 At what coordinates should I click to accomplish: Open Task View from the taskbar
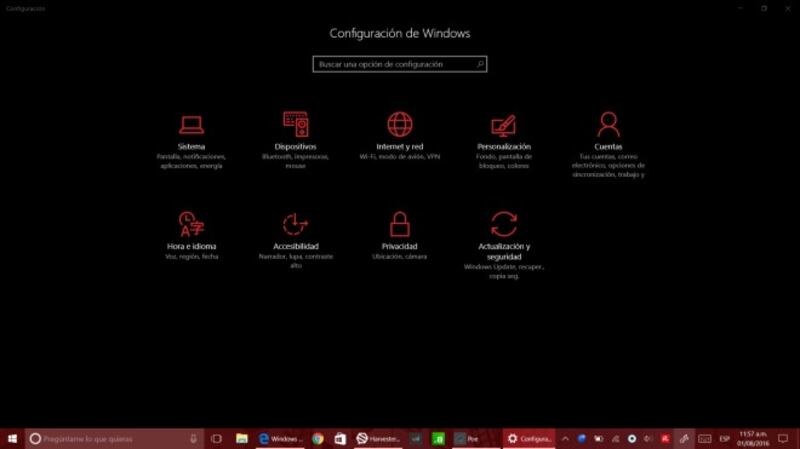pos(216,438)
